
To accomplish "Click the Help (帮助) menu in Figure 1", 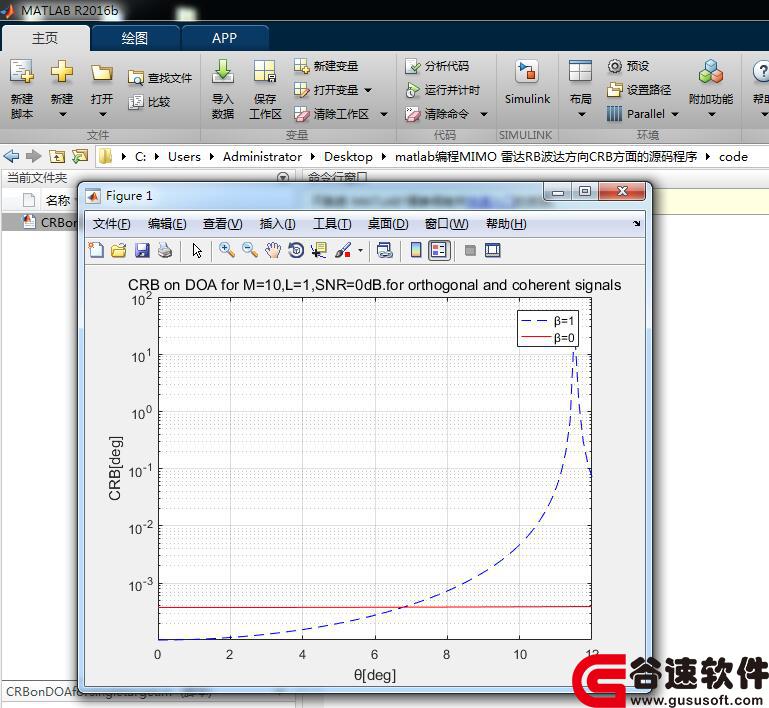I will (506, 224).
